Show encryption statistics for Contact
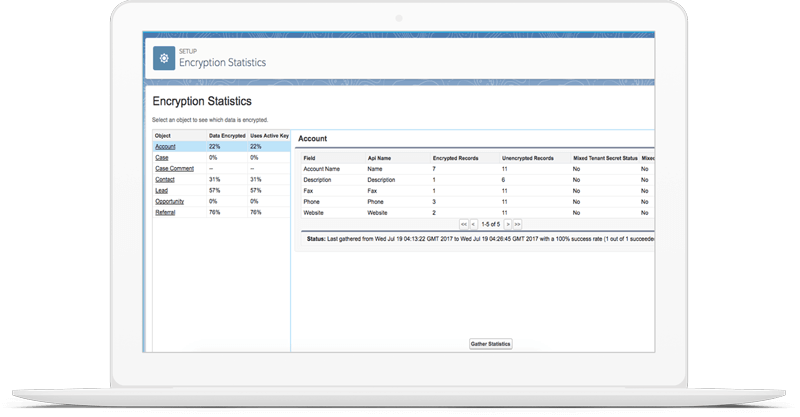 point(164,179)
